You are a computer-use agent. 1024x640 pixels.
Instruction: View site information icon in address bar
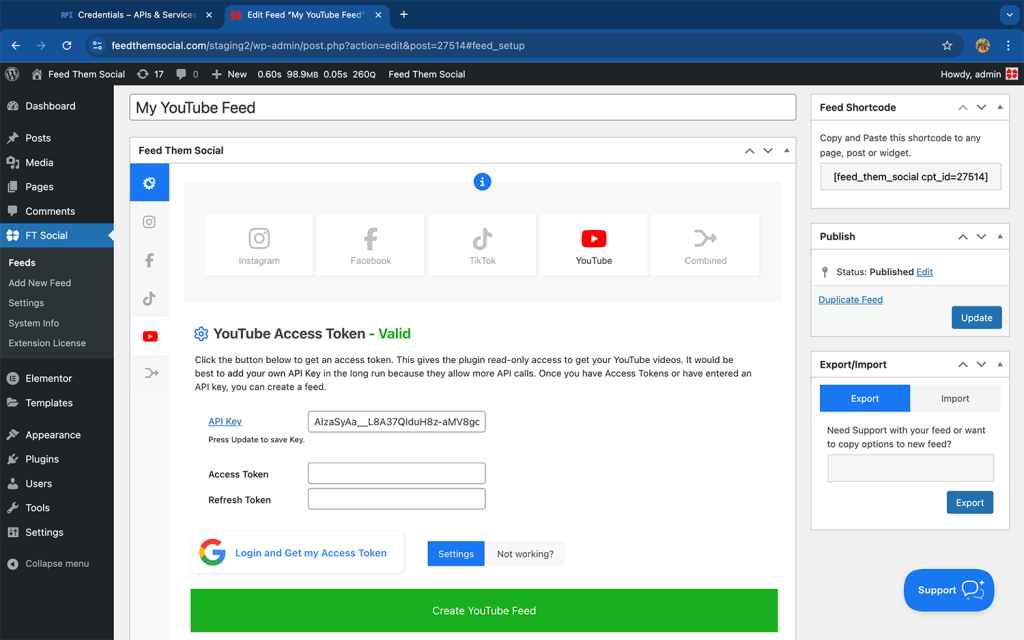pyautogui.click(x=97, y=46)
